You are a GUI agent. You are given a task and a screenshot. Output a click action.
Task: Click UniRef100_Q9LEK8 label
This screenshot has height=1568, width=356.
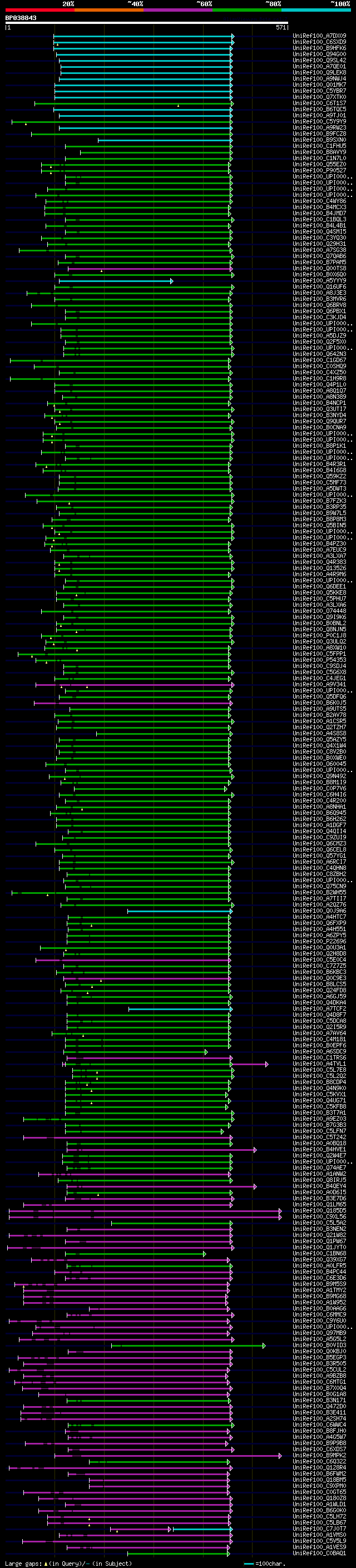tap(319, 72)
